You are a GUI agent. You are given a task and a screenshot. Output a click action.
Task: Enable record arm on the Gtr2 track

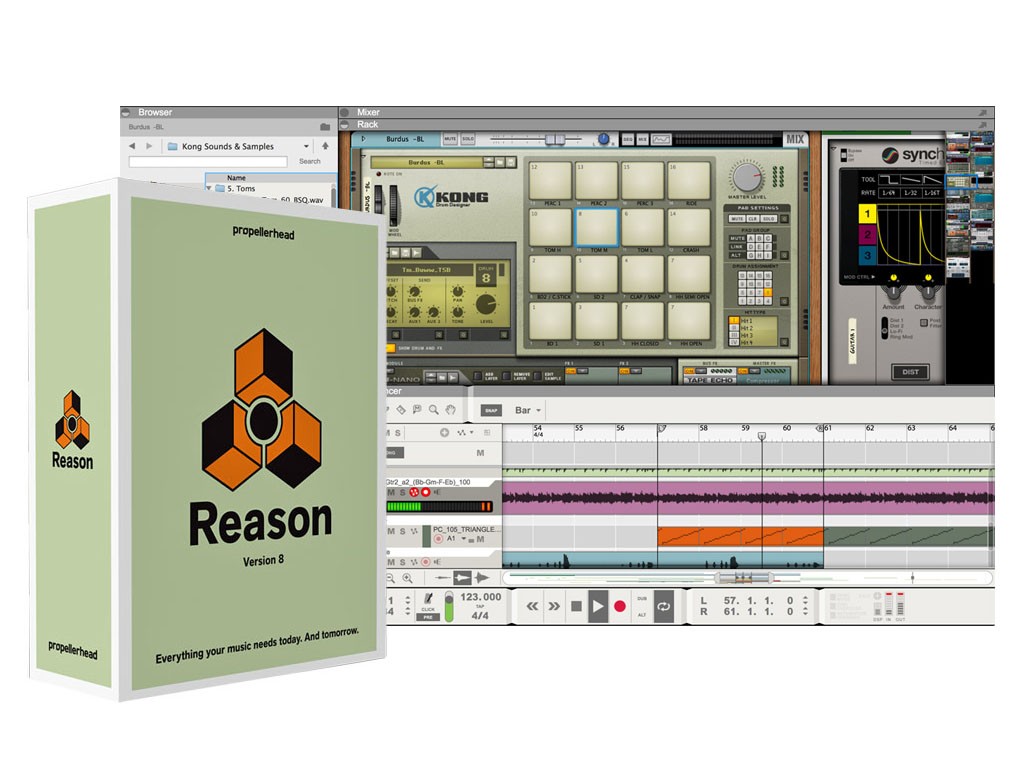(425, 492)
